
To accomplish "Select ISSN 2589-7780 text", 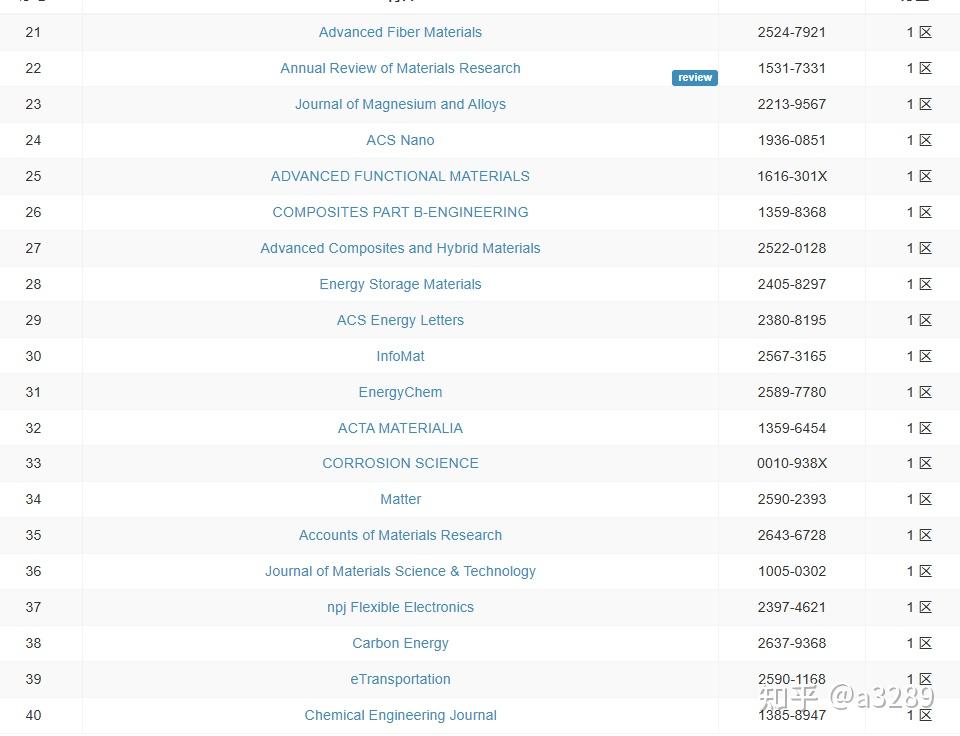I will (792, 392).
